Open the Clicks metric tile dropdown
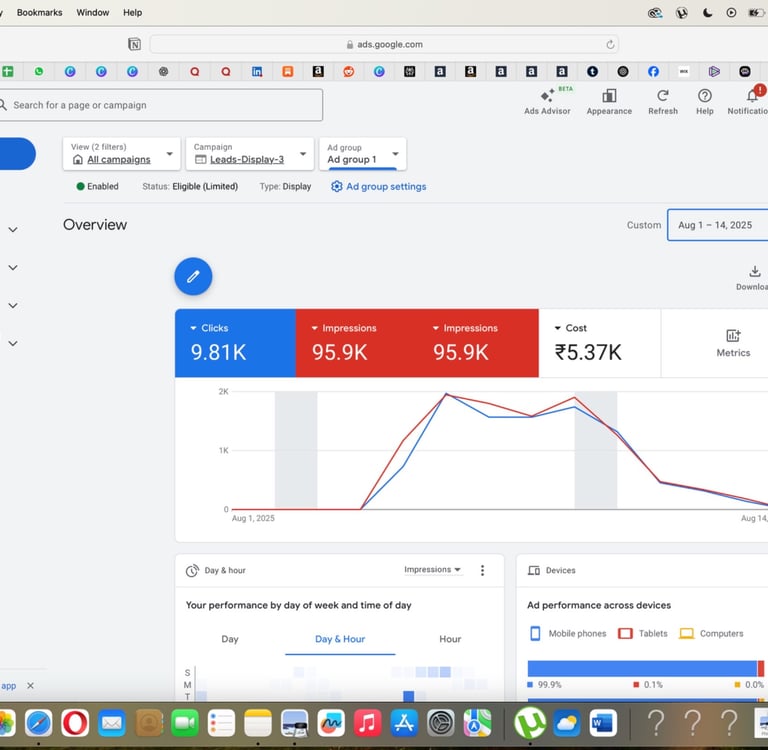 coord(209,328)
